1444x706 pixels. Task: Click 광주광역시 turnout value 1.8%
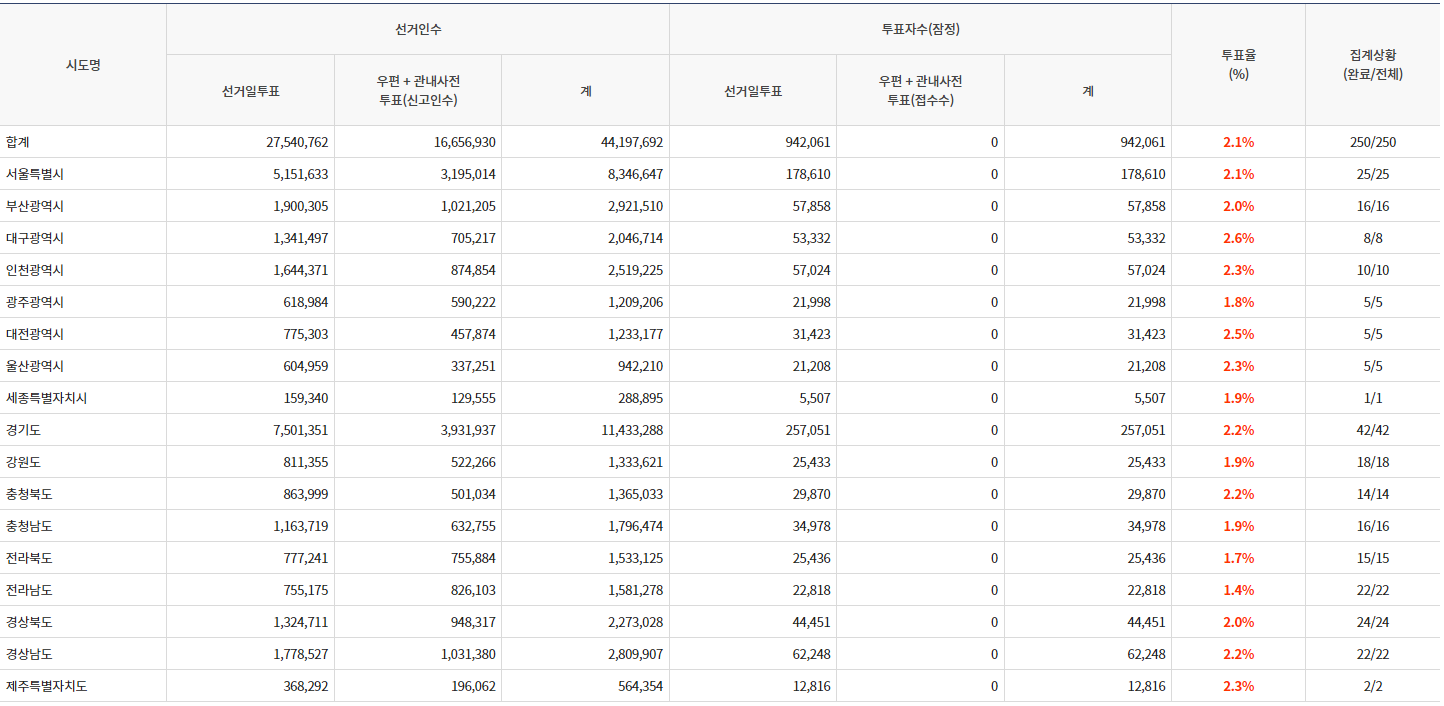pyautogui.click(x=1238, y=302)
